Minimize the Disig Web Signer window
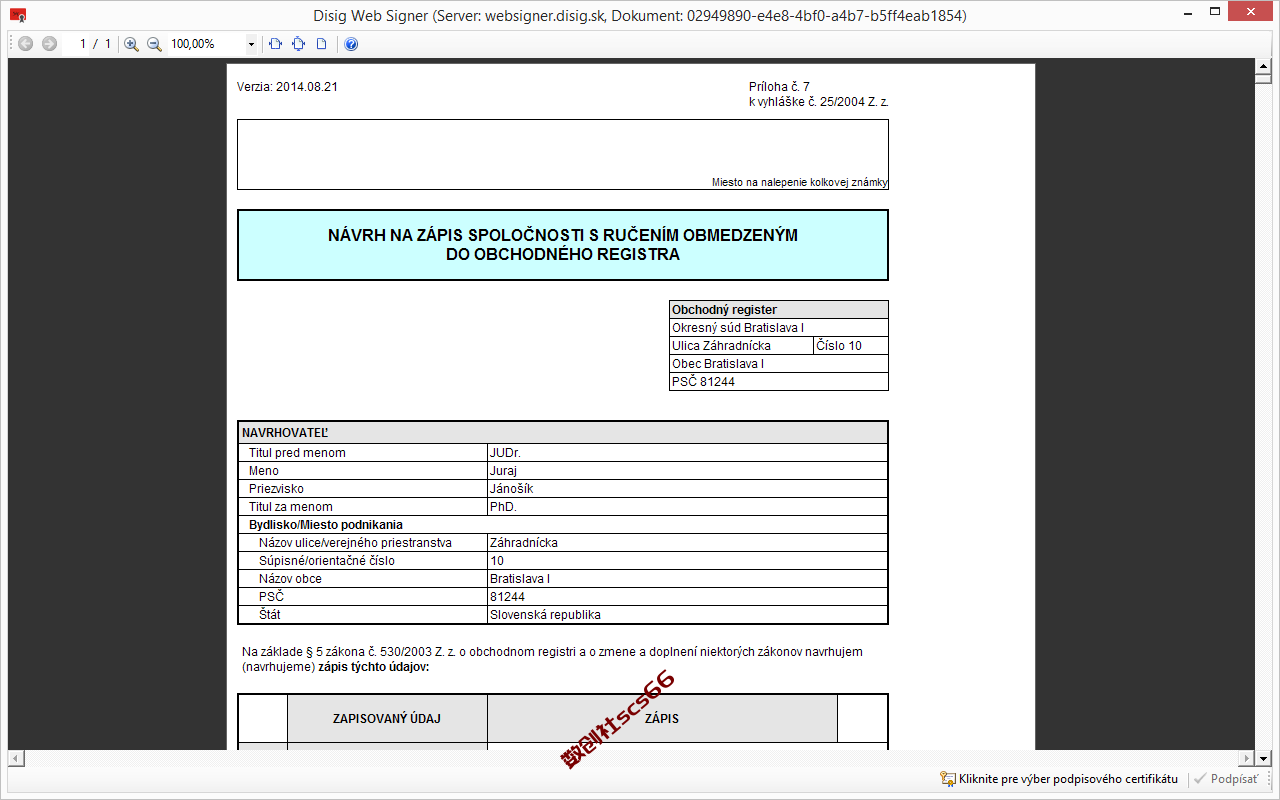The width and height of the screenshot is (1280, 800). pyautogui.click(x=1187, y=12)
